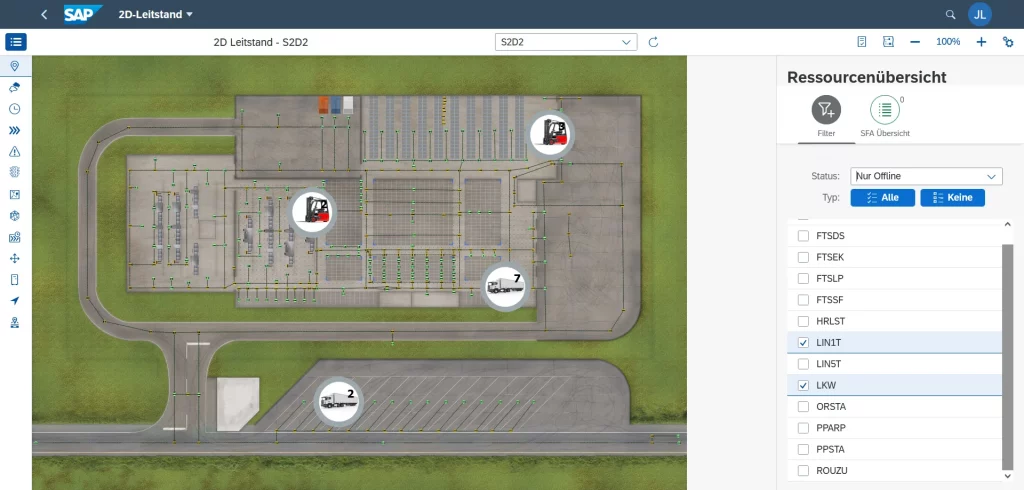
Task: Click the search magnifier in header
Action: tap(950, 14)
